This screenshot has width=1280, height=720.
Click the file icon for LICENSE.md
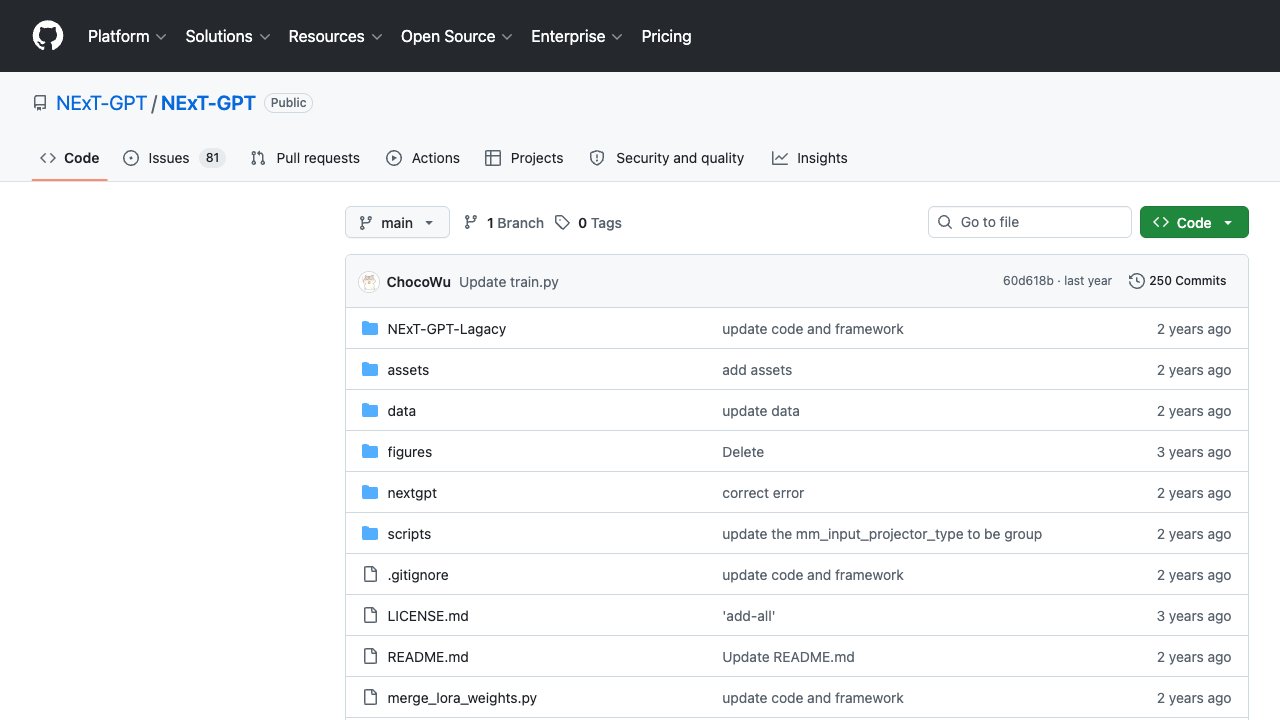coord(370,616)
